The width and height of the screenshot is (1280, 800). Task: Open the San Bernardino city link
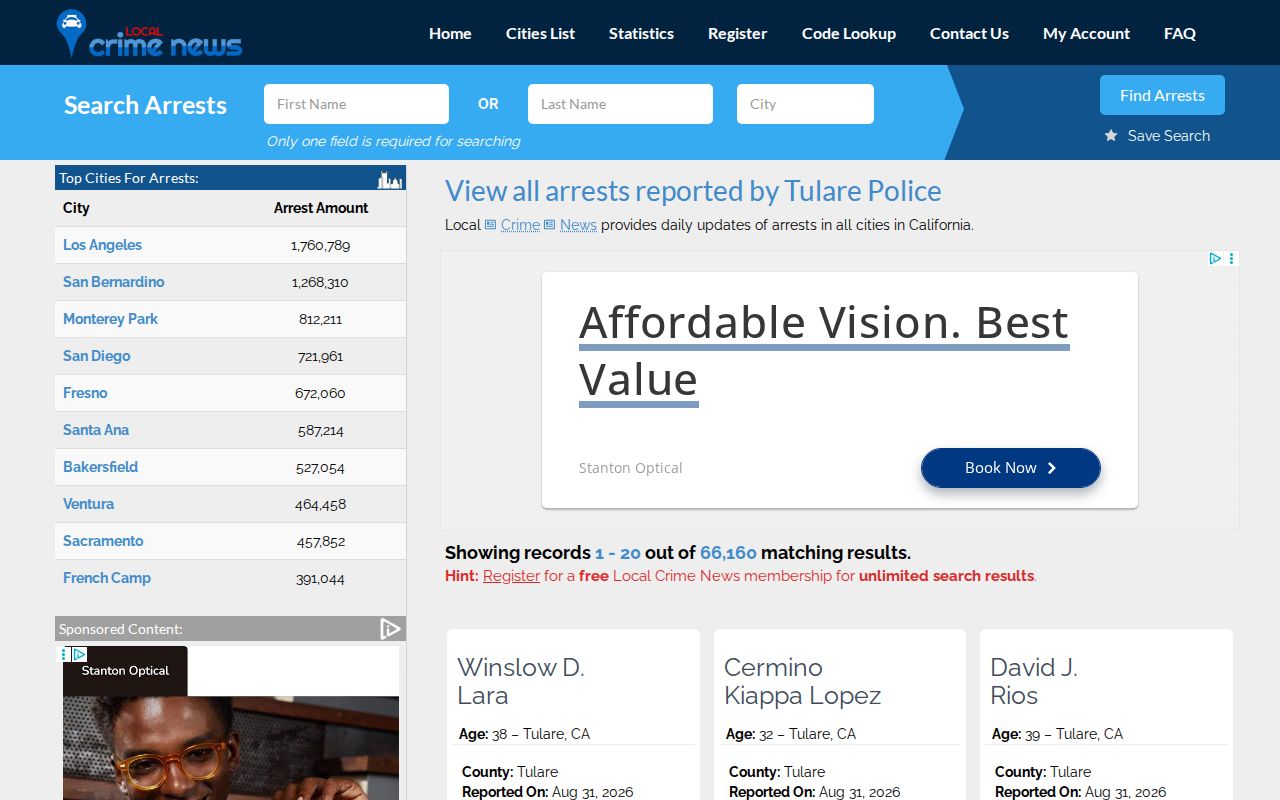pyautogui.click(x=113, y=282)
